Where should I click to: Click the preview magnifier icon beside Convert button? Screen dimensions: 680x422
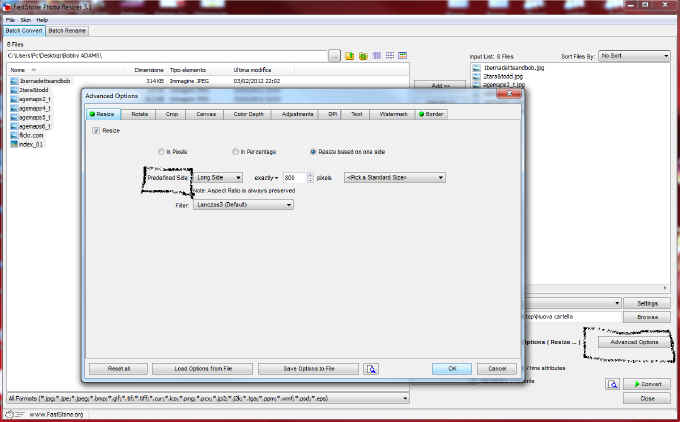point(612,384)
